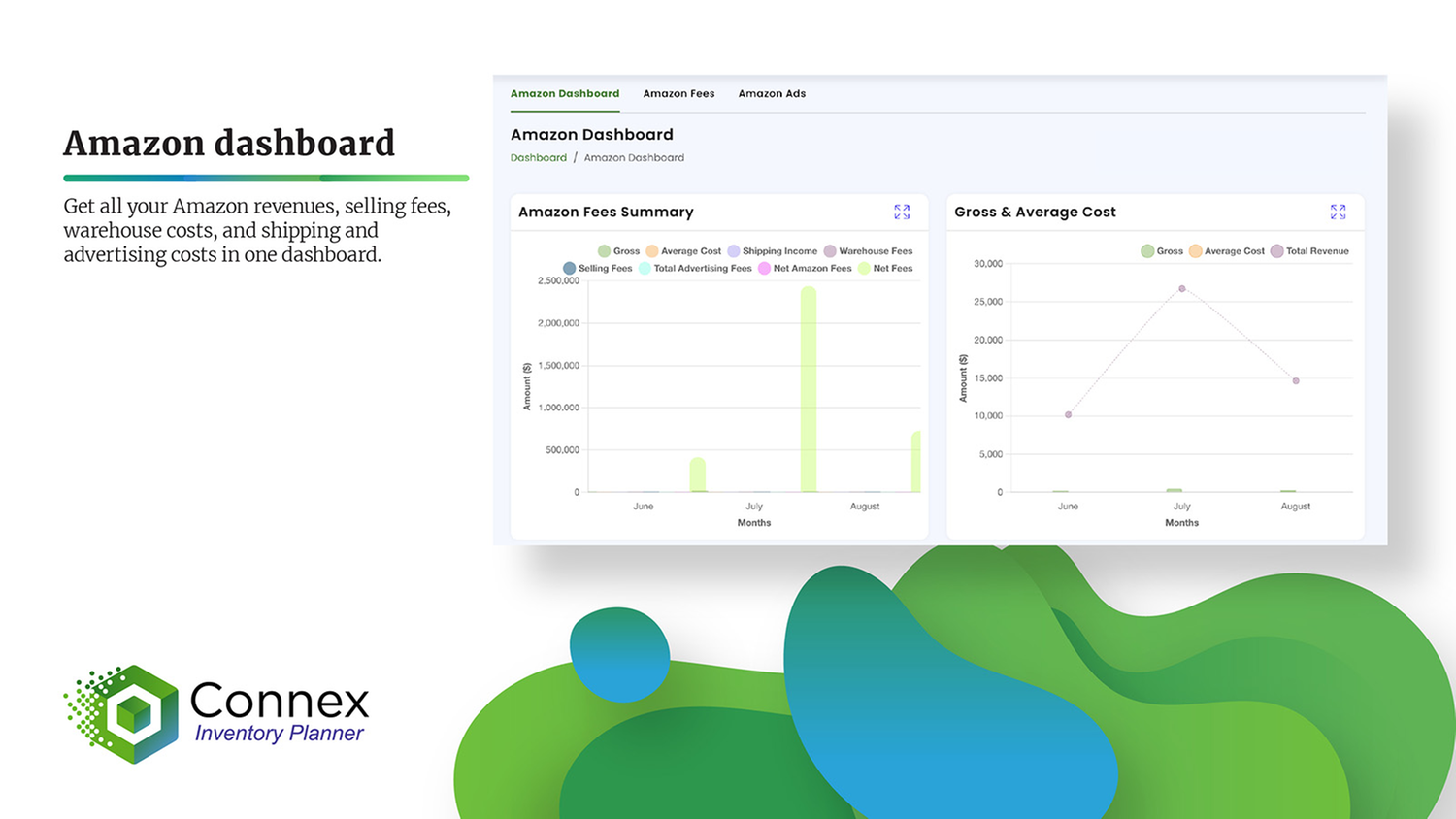
Task: Click the Connex hexagon cube logo
Action: [x=121, y=714]
